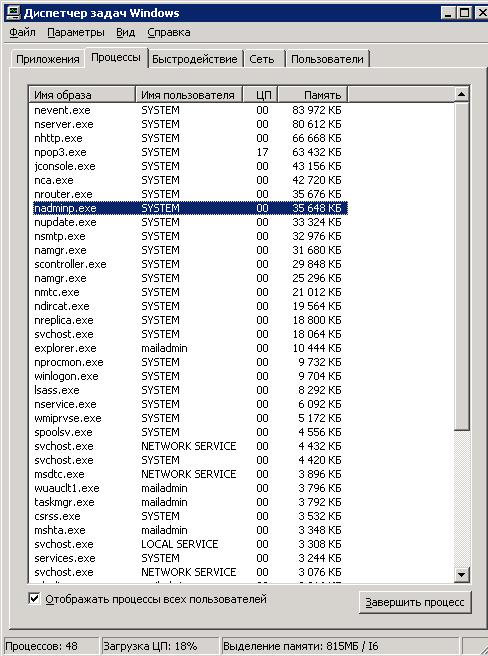
Task: Click Завершить процесс button
Action: click(x=415, y=602)
